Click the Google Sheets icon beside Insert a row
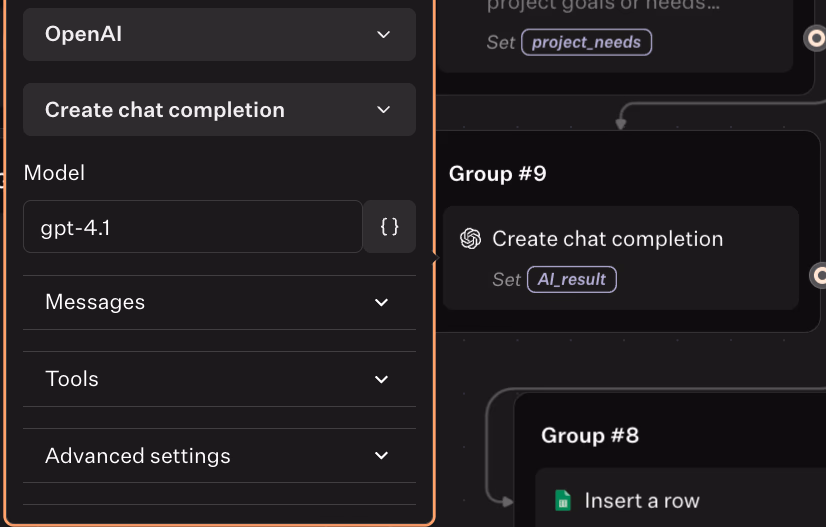Image resolution: width=826 pixels, height=527 pixels. [563, 501]
